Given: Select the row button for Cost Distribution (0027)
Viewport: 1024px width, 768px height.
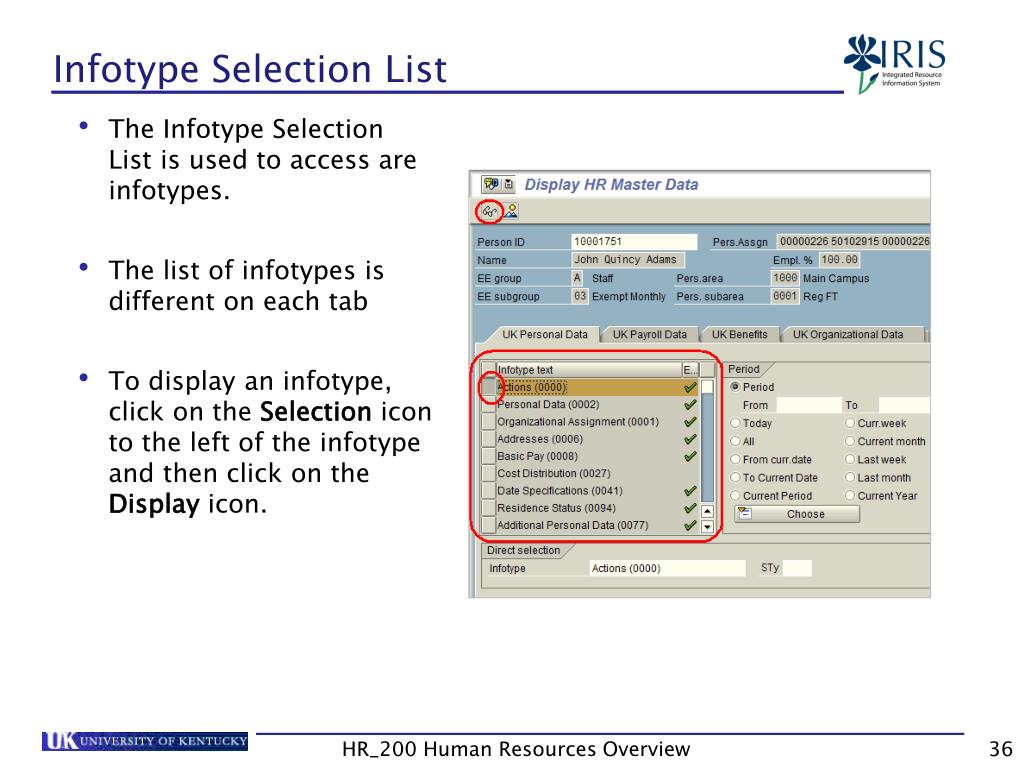Looking at the screenshot, I should (488, 473).
